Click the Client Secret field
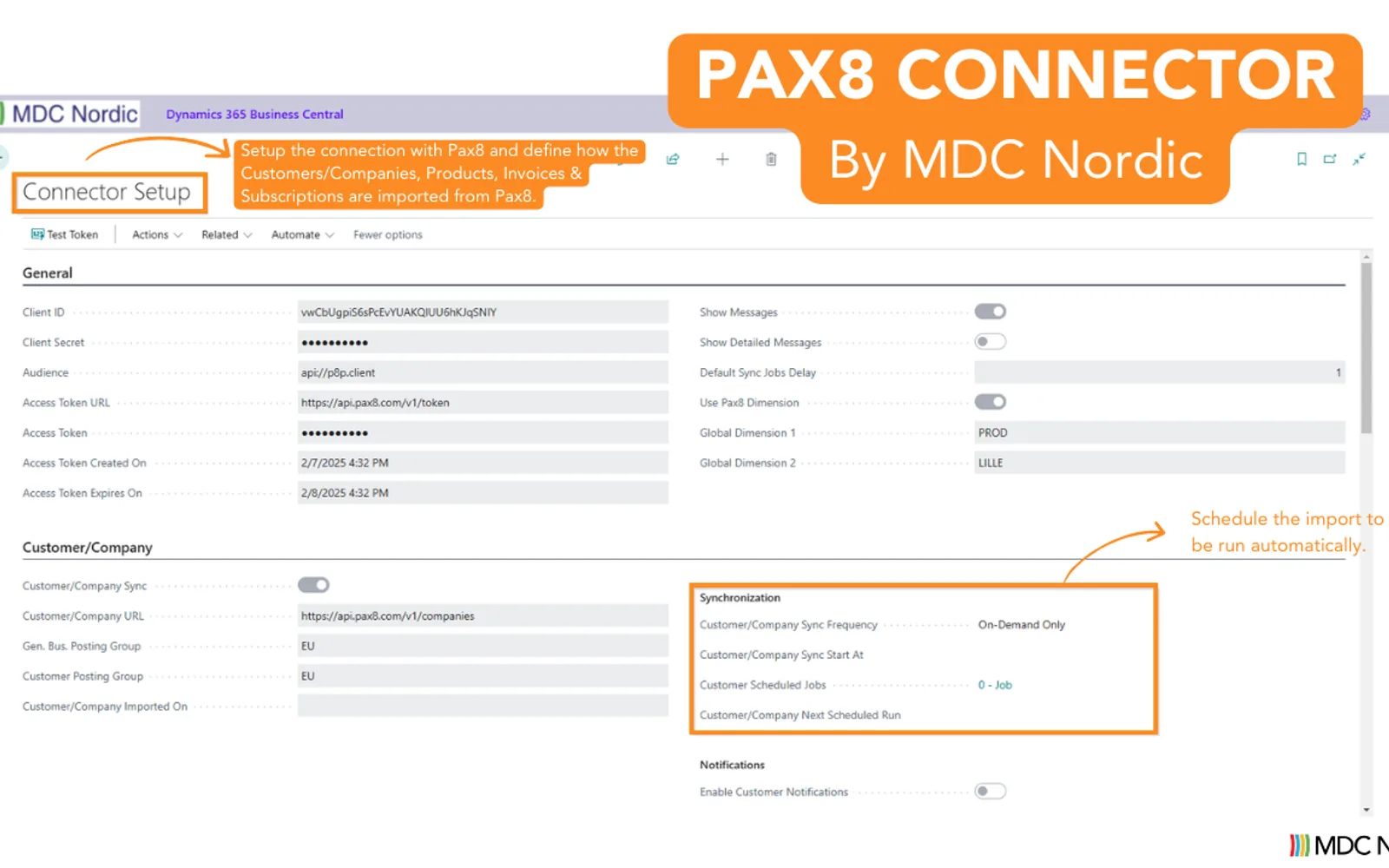Screen dimensions: 1389x868 coord(483,342)
